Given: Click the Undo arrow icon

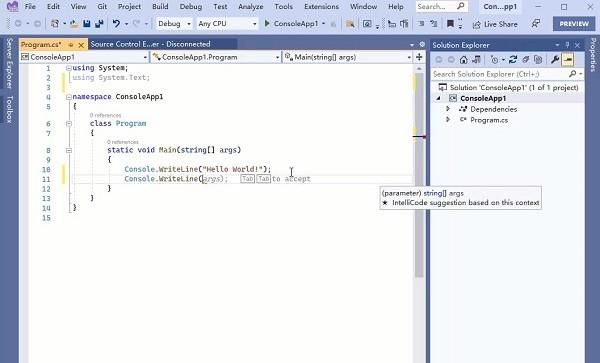Looking at the screenshot, I should [116, 24].
